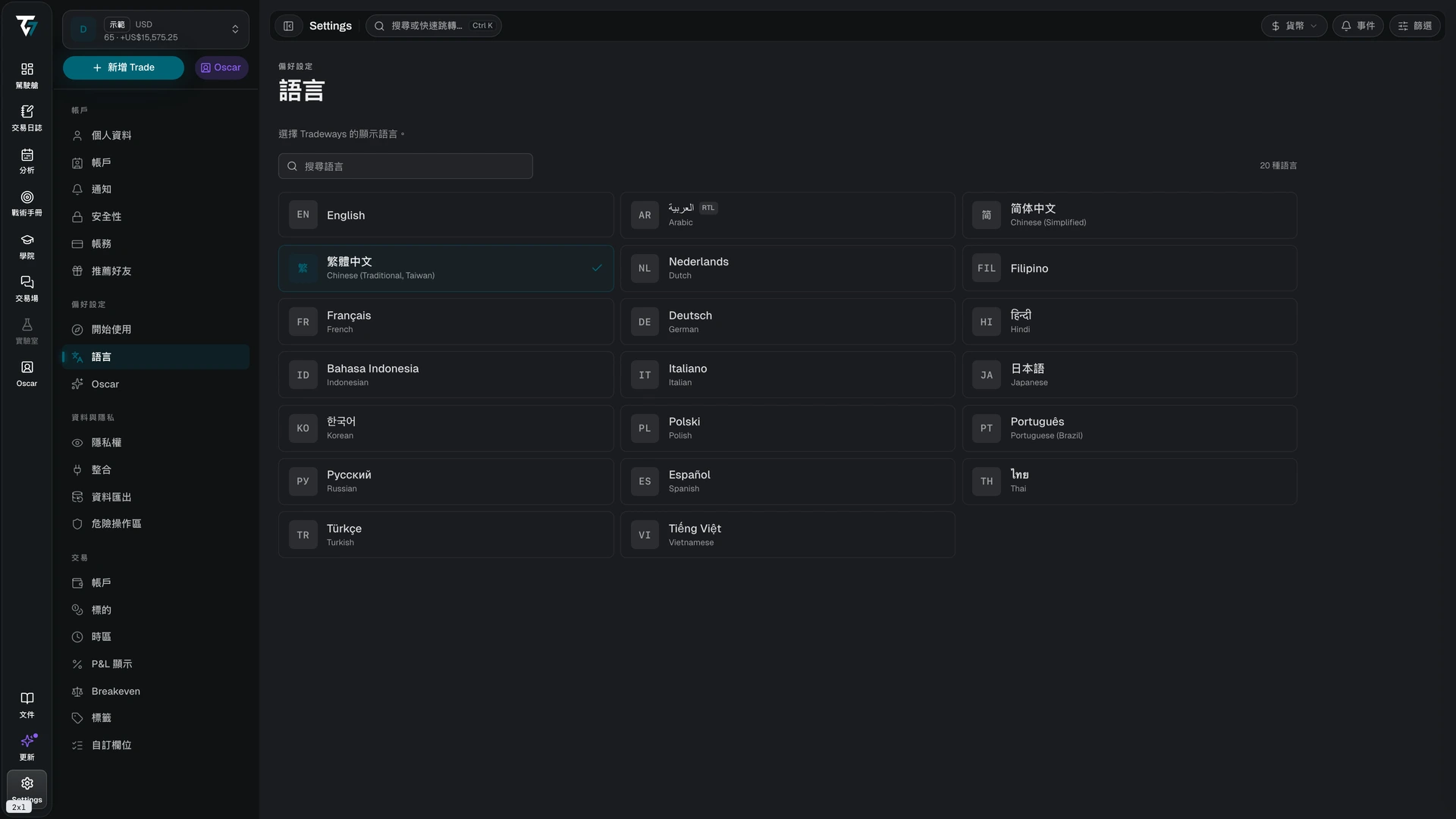1456x819 pixels.
Task: Click the AR badge for Arabic
Action: [x=645, y=215]
